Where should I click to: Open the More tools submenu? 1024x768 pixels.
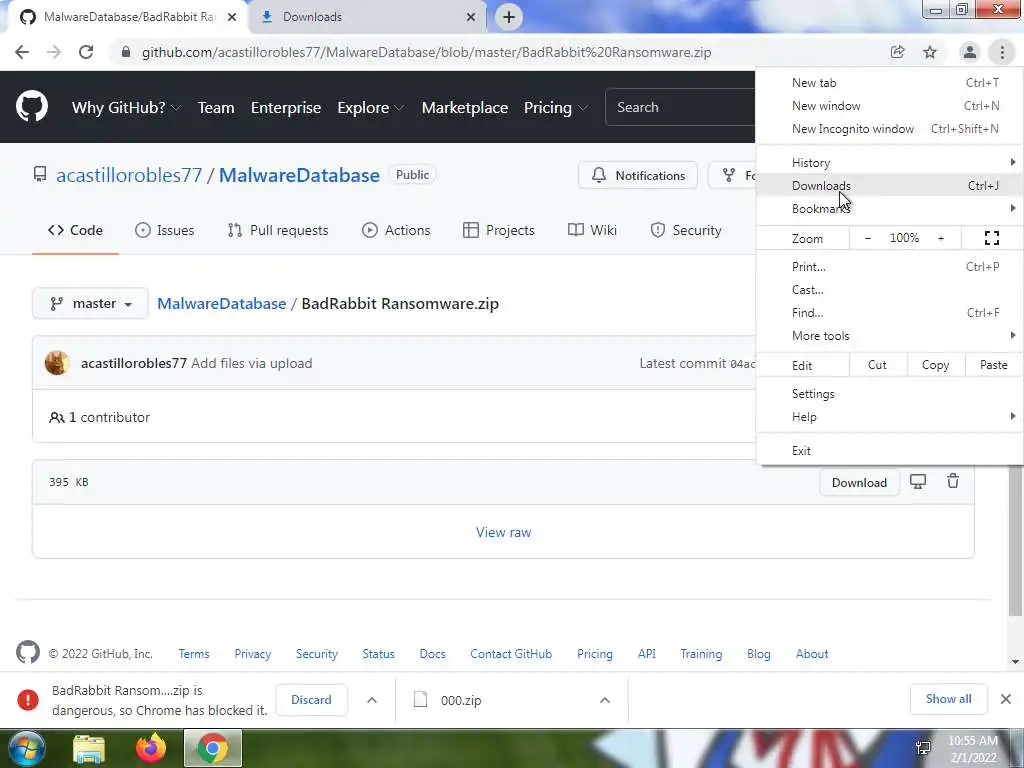(x=889, y=336)
